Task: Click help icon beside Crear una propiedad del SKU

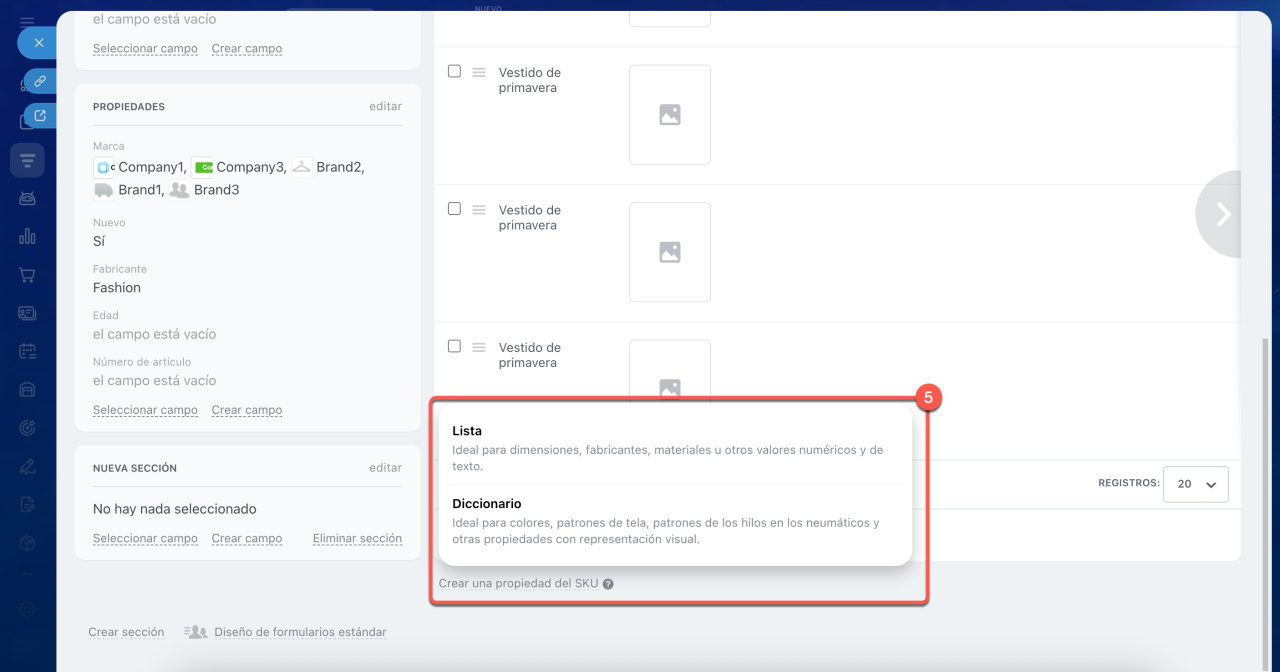Action: [x=608, y=584]
